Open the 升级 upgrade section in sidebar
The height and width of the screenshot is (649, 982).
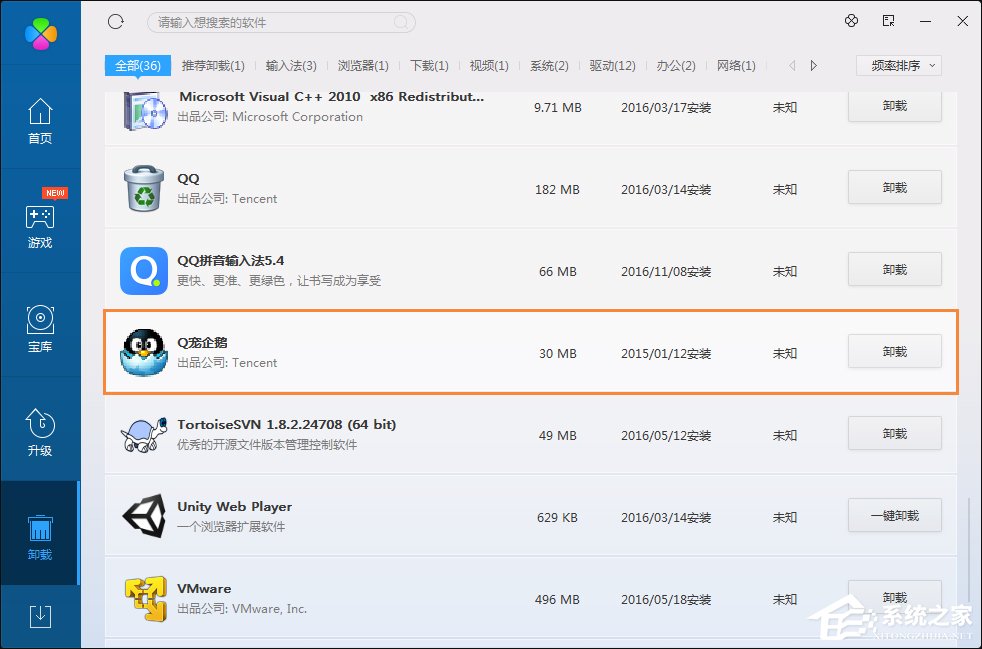[40, 430]
